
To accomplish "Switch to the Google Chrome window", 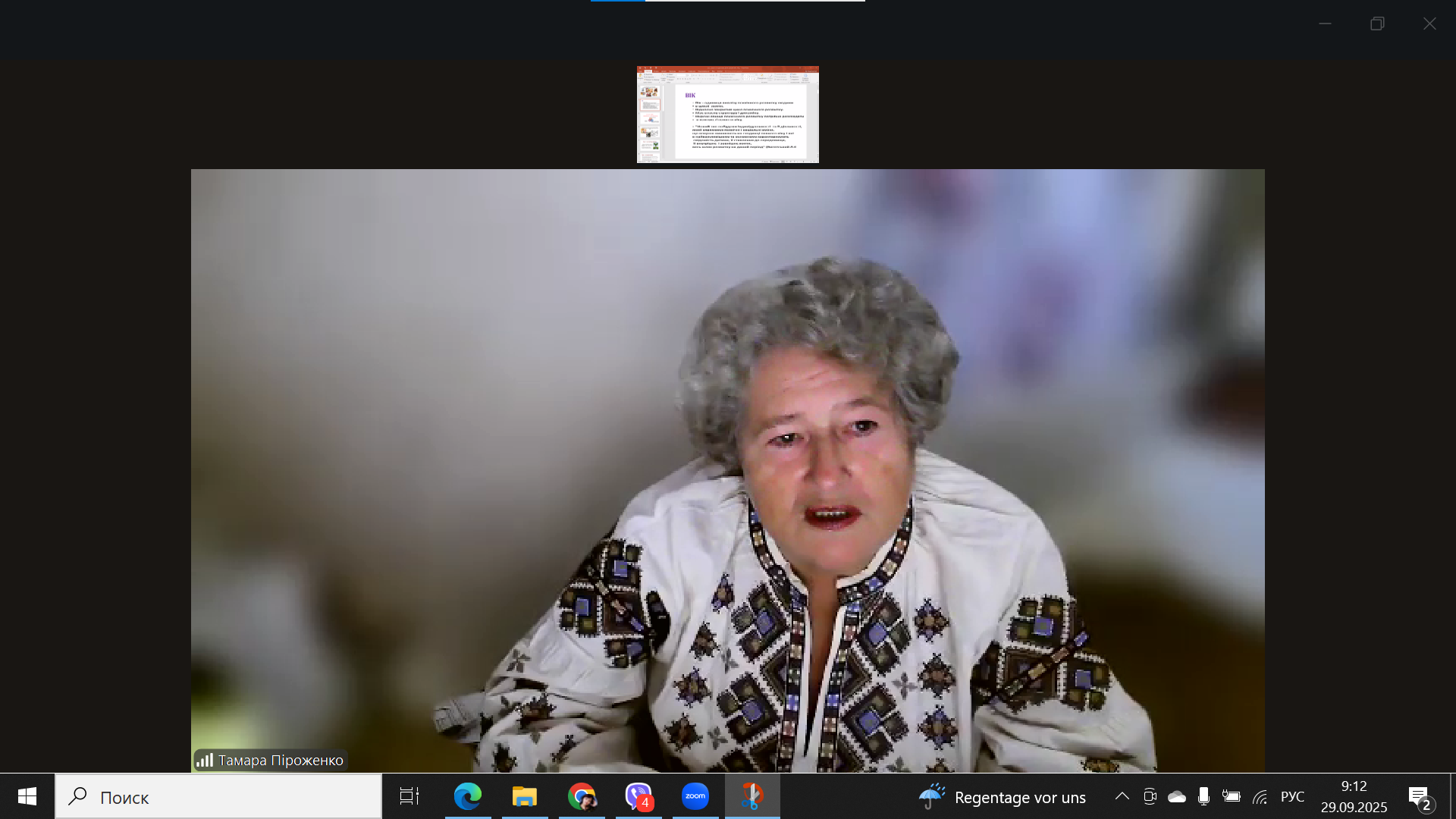I will 582,796.
